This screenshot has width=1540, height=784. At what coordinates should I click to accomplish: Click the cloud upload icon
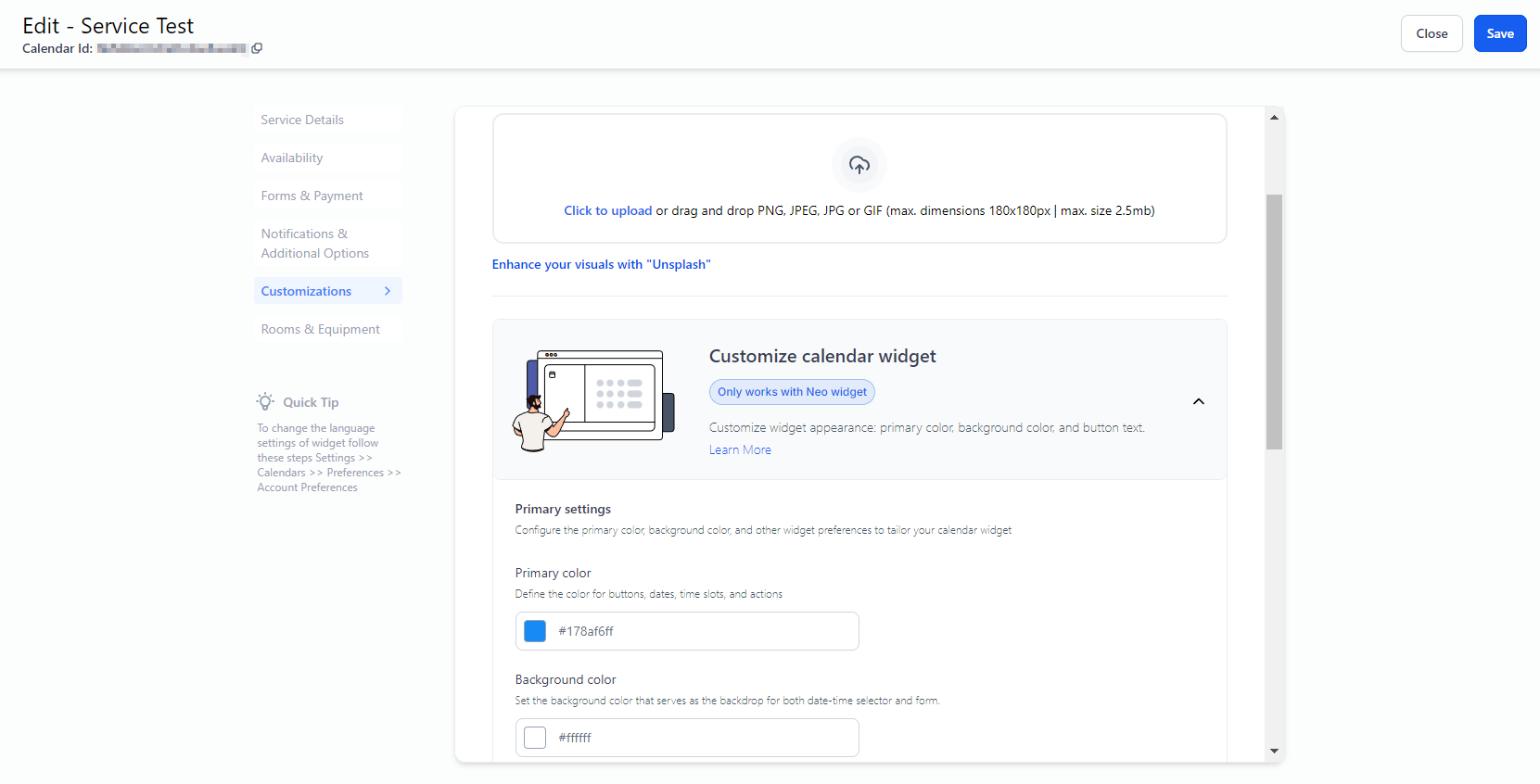click(859, 165)
